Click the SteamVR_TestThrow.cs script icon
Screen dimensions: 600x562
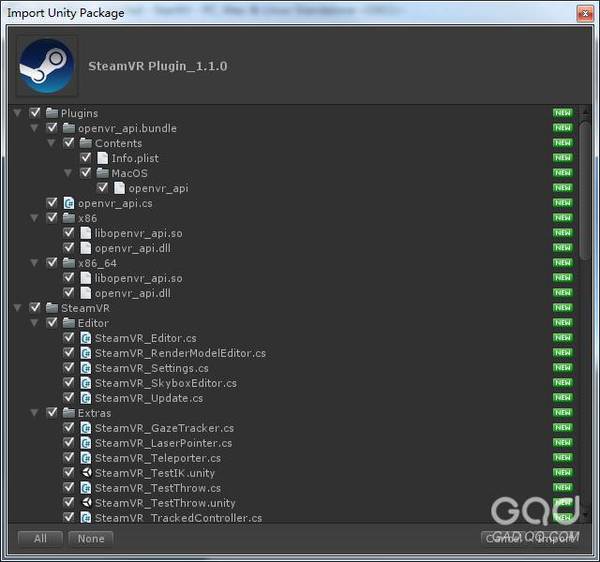pyautogui.click(x=85, y=488)
